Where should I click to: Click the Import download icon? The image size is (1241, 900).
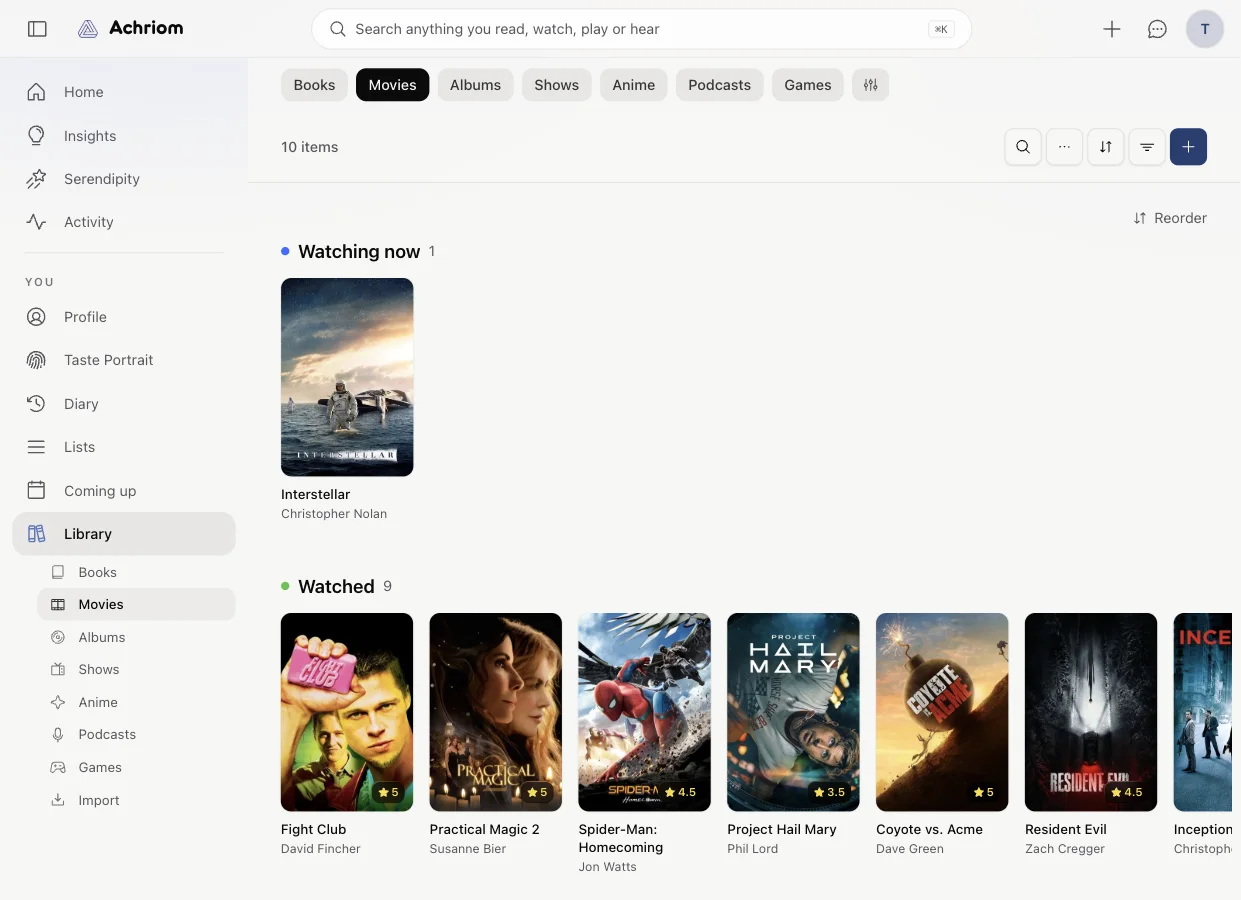[58, 800]
